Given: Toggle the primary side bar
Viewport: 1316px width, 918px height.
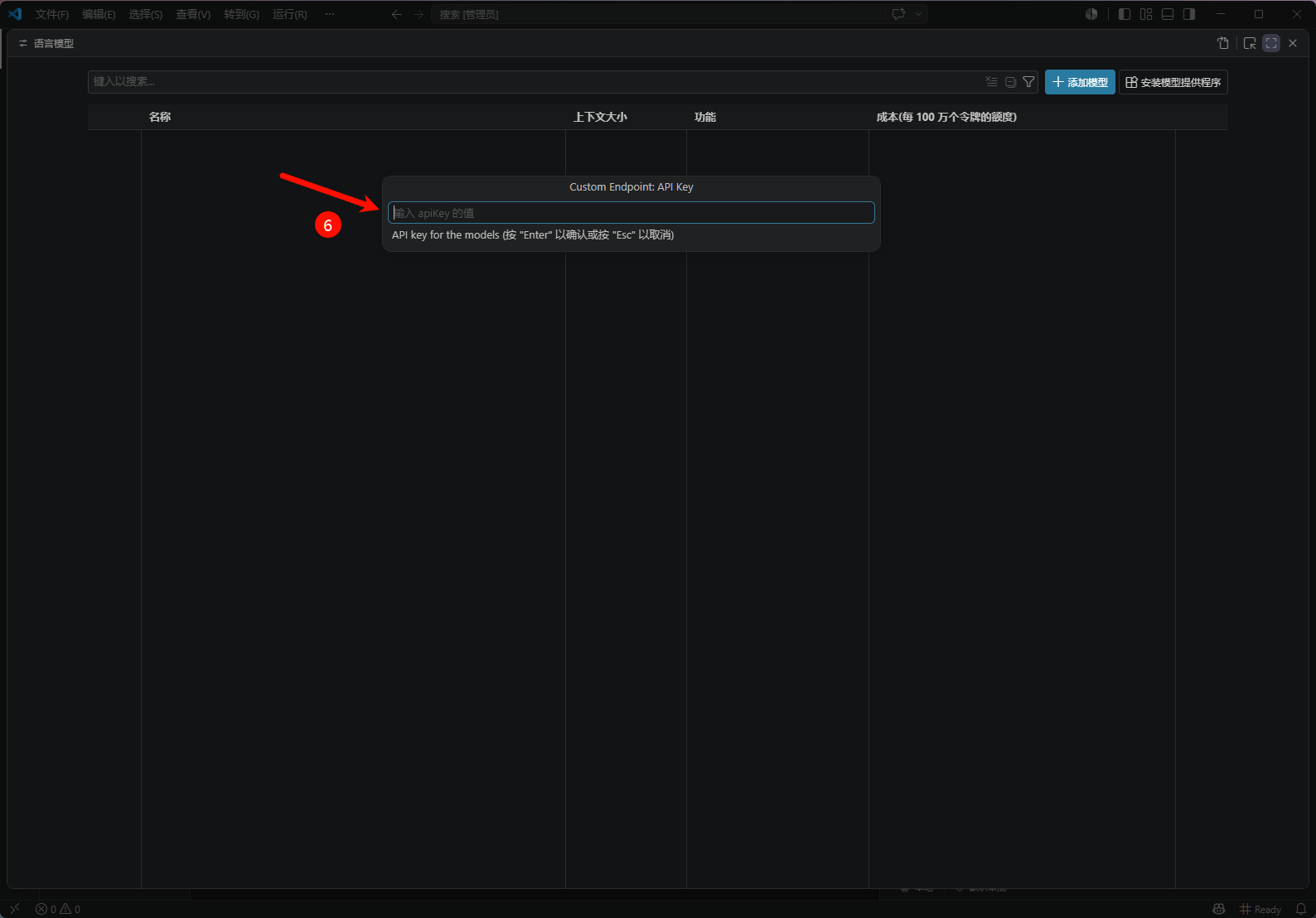Looking at the screenshot, I should coord(1125,14).
